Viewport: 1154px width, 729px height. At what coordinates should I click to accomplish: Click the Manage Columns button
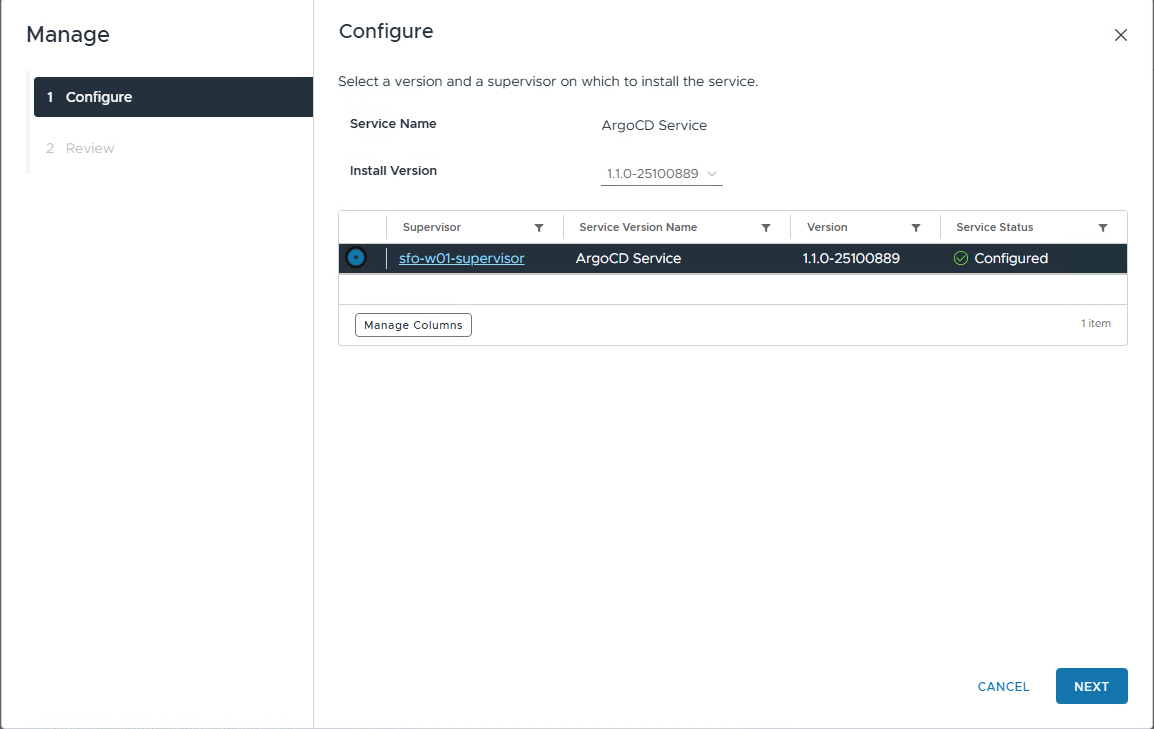coord(413,325)
